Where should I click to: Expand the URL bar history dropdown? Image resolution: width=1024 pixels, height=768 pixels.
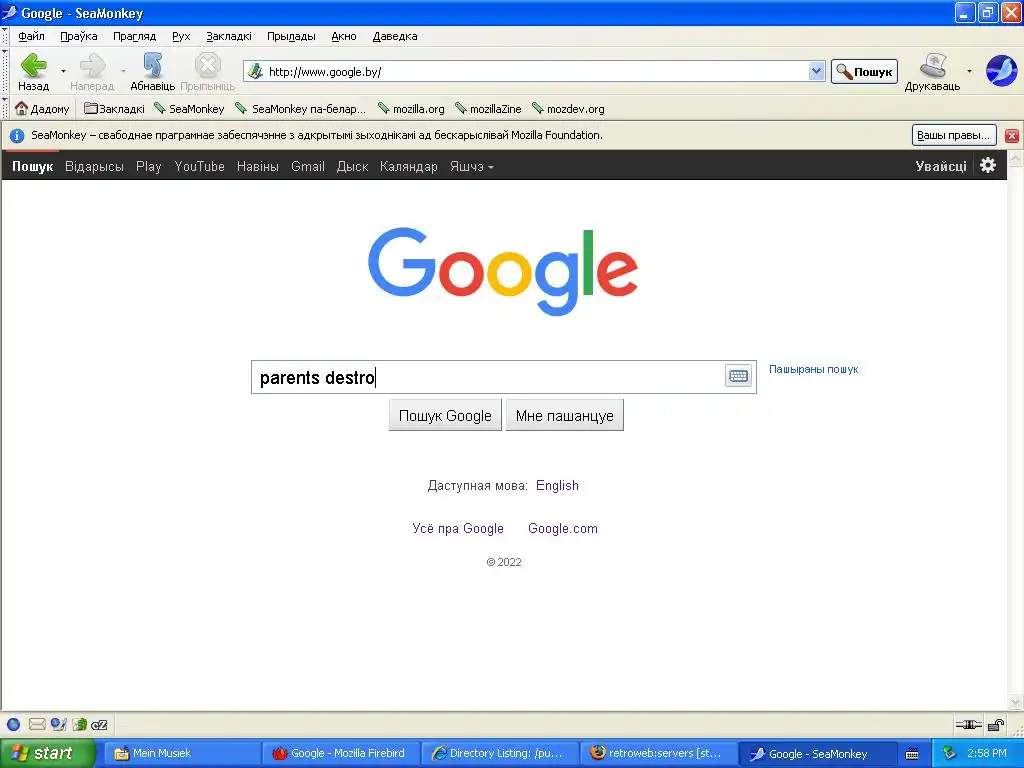pyautogui.click(x=816, y=71)
